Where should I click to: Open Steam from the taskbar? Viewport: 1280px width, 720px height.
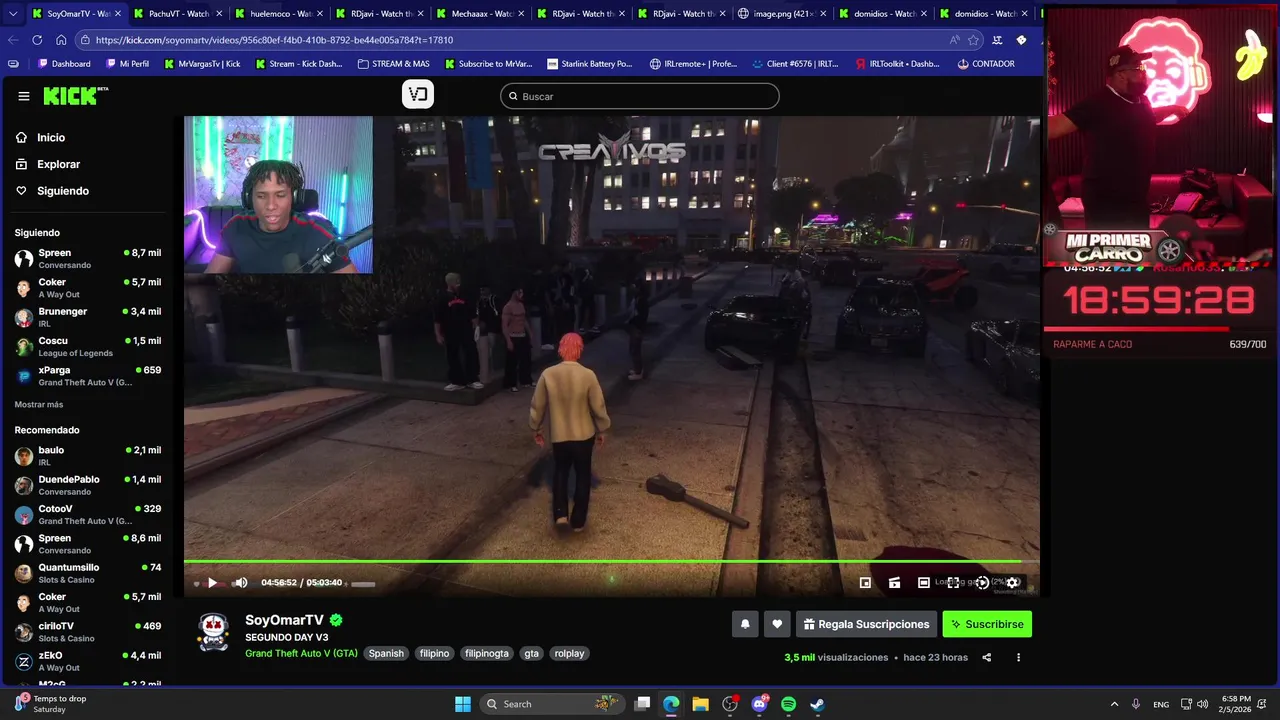coord(817,704)
